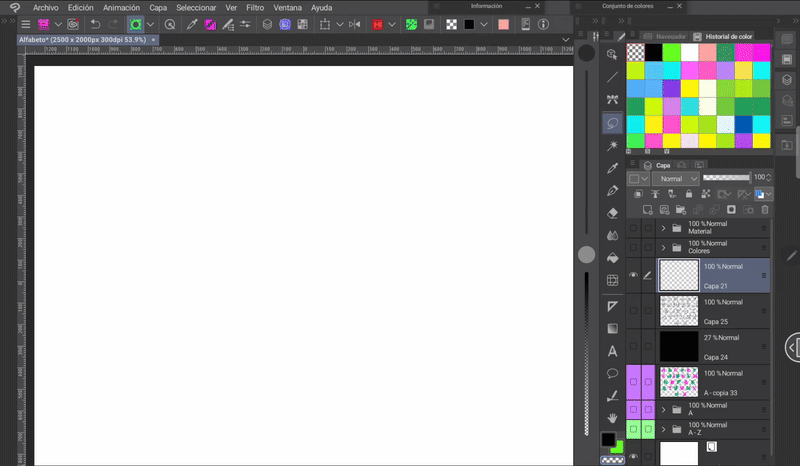Expand the A - Z layer folder
This screenshot has height=466, width=800.
coord(663,429)
